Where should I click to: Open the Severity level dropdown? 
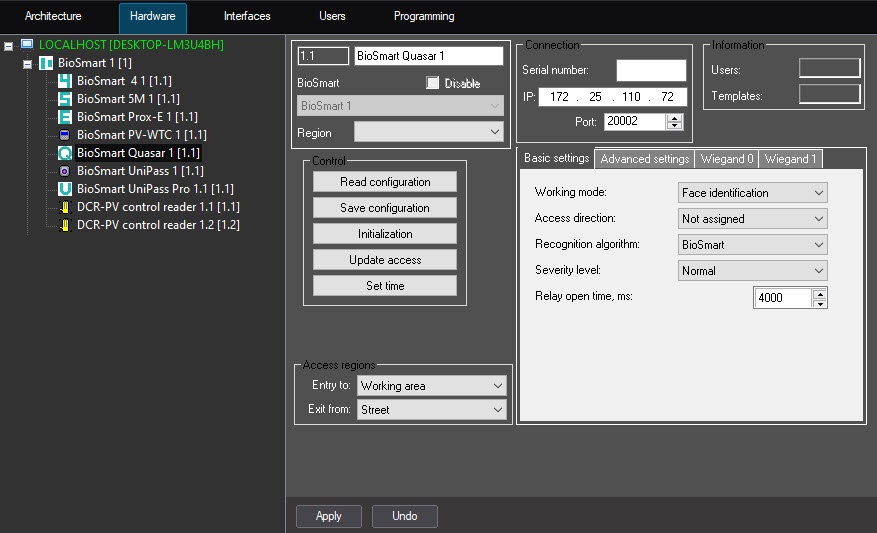tap(752, 271)
